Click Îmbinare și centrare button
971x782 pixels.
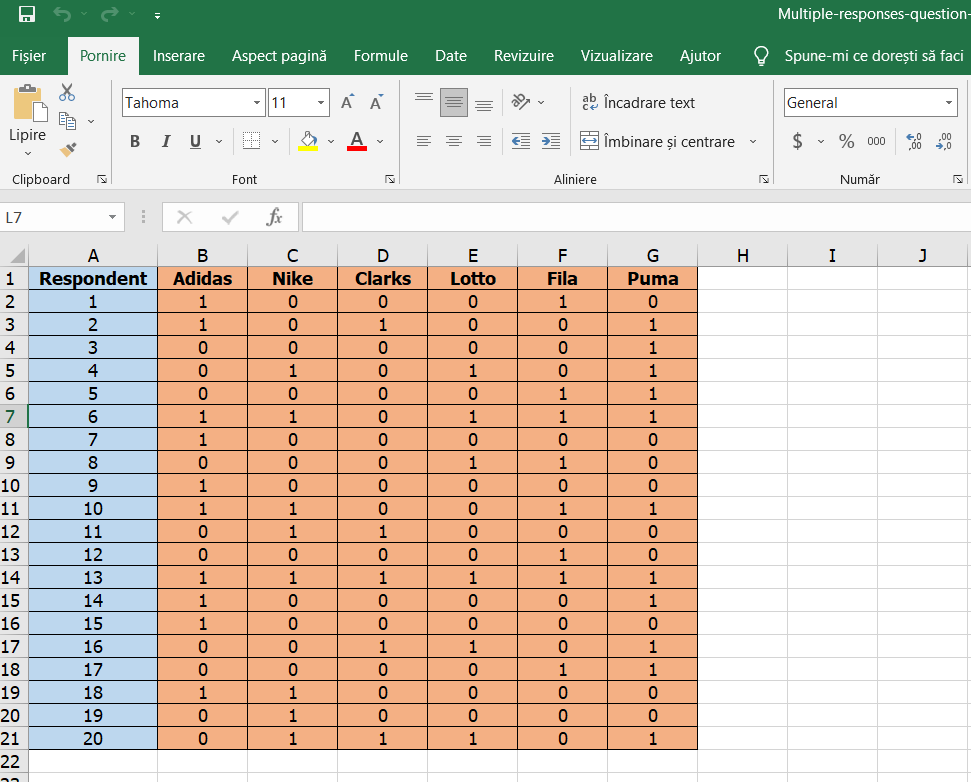[x=658, y=142]
